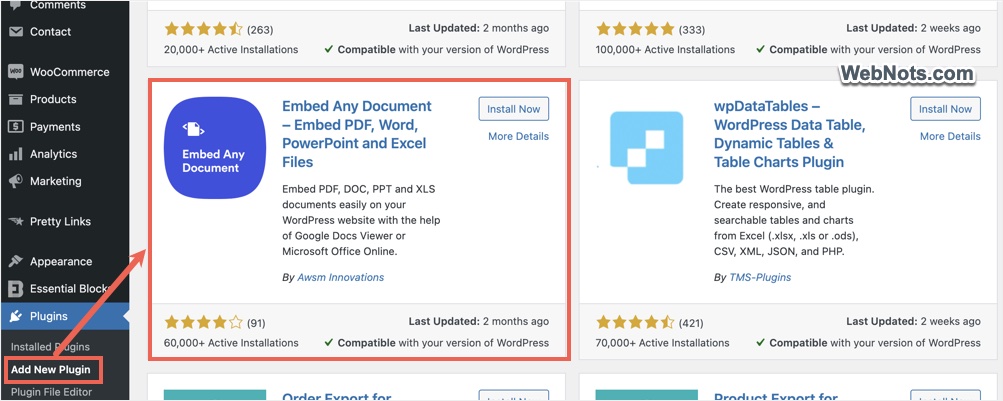Click the Pretty Links star icon
The image size is (1003, 401).
pos(16,221)
